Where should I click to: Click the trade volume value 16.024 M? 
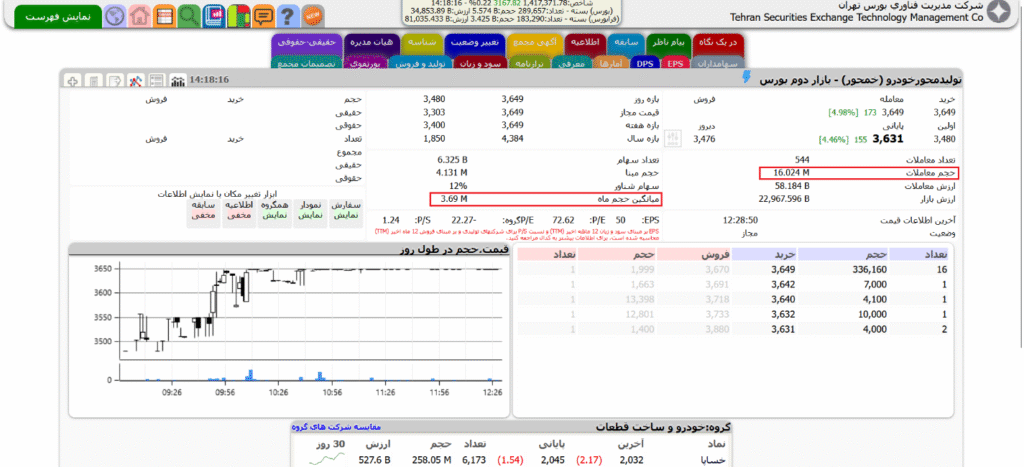coord(792,172)
